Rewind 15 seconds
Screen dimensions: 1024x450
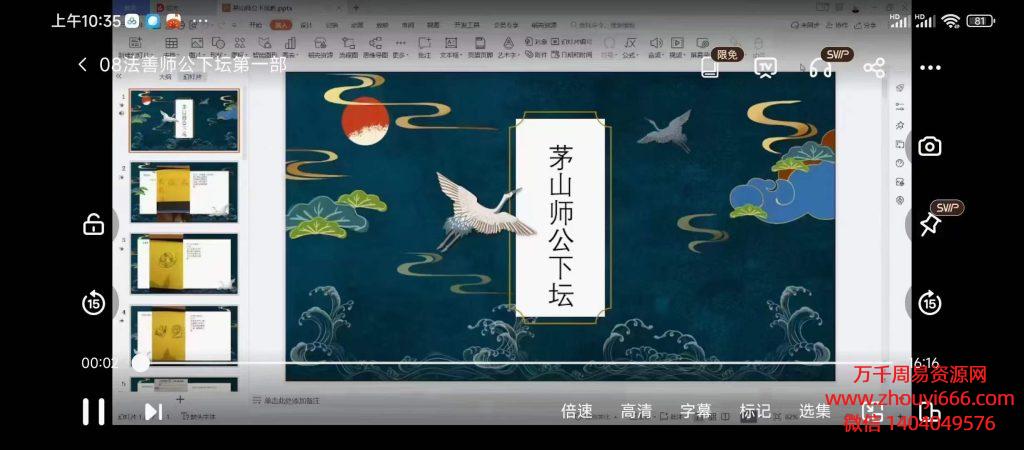coord(94,303)
